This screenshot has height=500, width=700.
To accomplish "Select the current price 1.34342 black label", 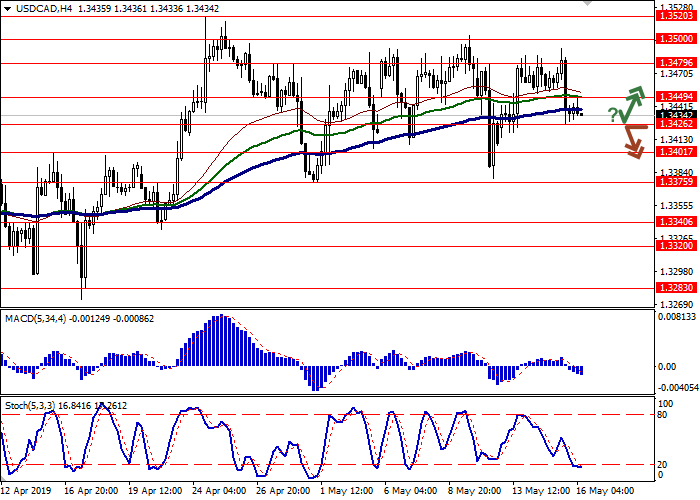I will coord(674,114).
